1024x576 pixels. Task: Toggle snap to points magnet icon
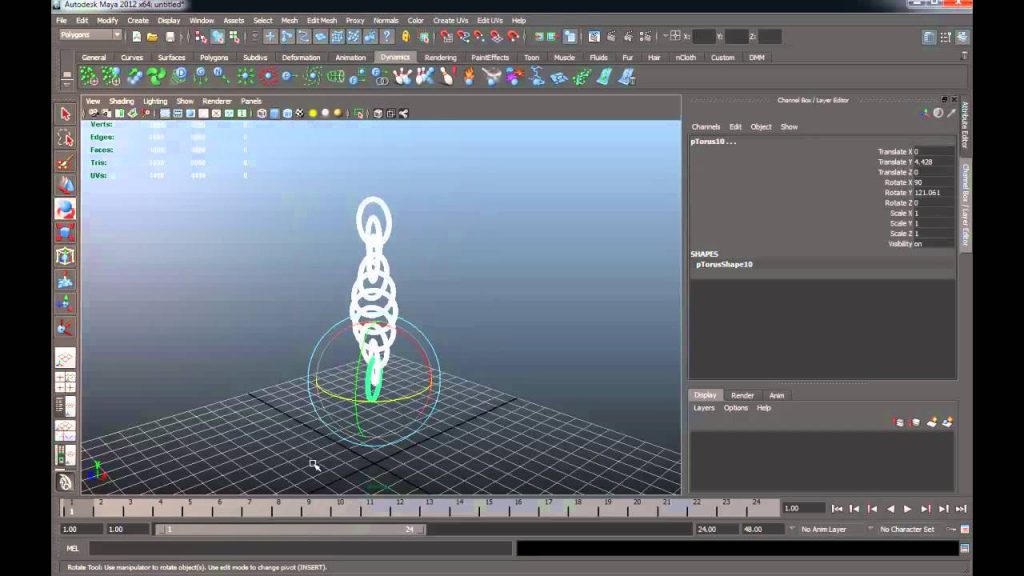480,37
